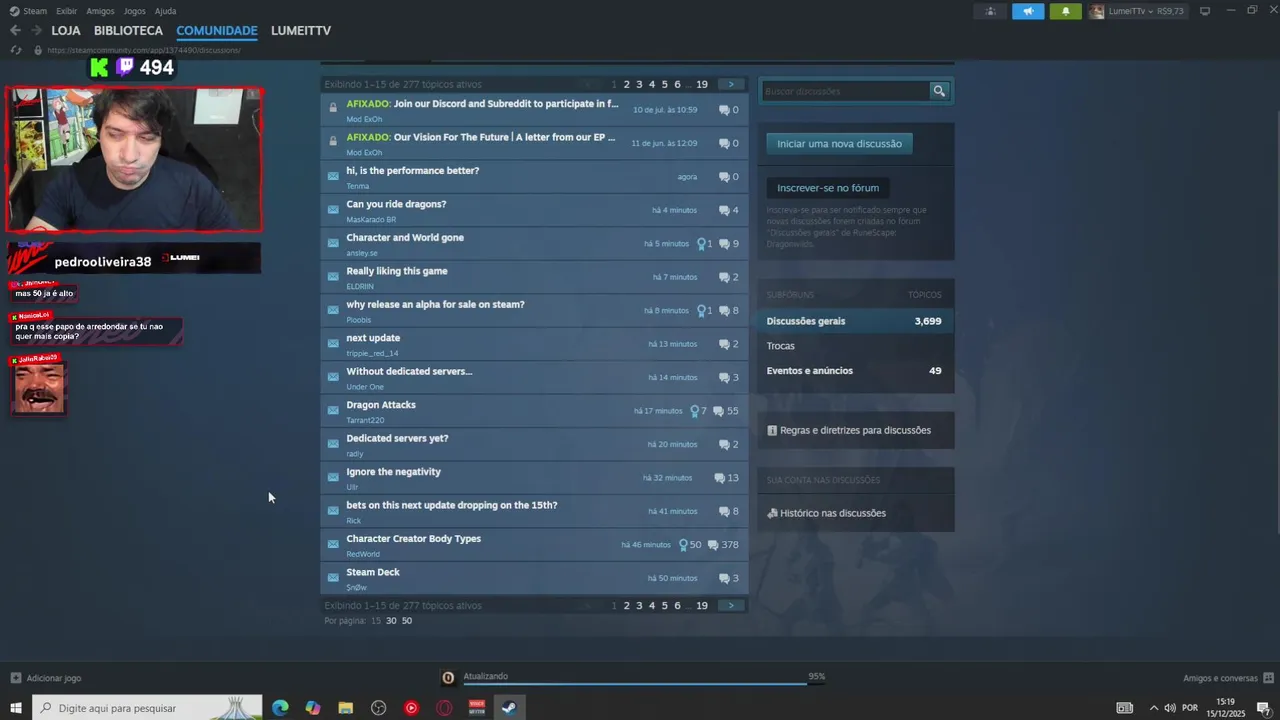Click Inscrever-se no fórum button
This screenshot has height=720, width=1280.
[828, 188]
